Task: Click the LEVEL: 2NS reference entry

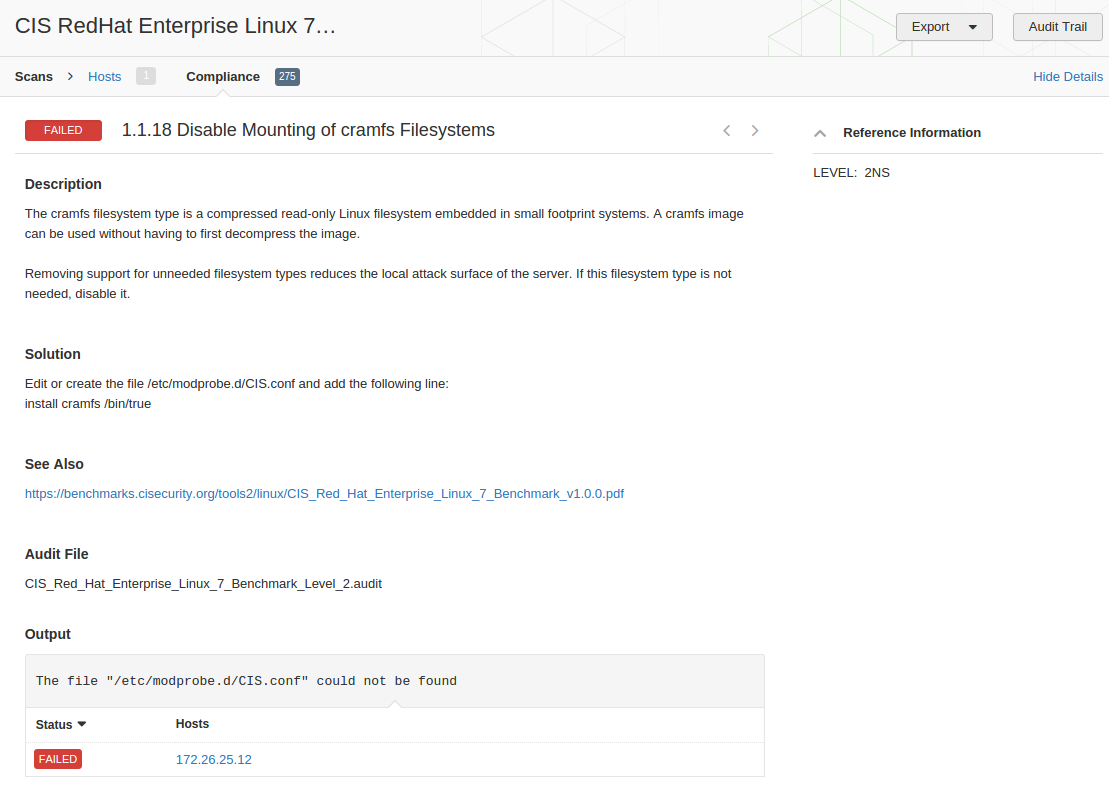Action: pos(852,173)
